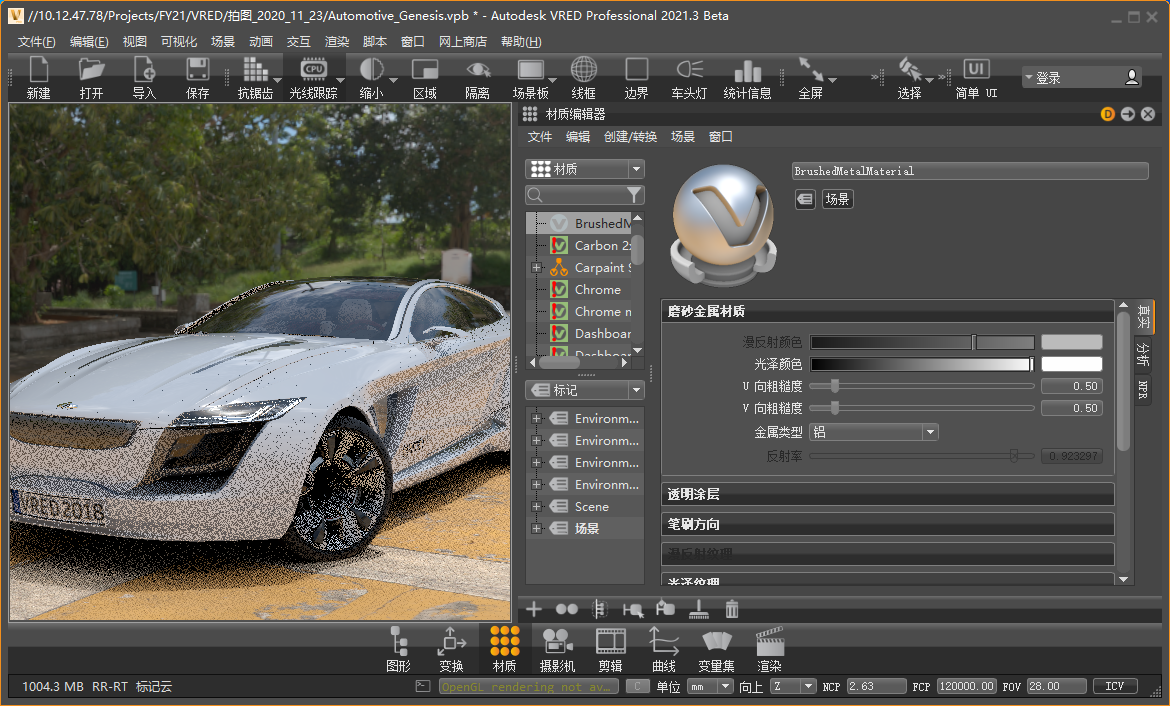Open the 创建/转换 menu in material editor
The width and height of the screenshot is (1170, 706).
click(x=630, y=137)
